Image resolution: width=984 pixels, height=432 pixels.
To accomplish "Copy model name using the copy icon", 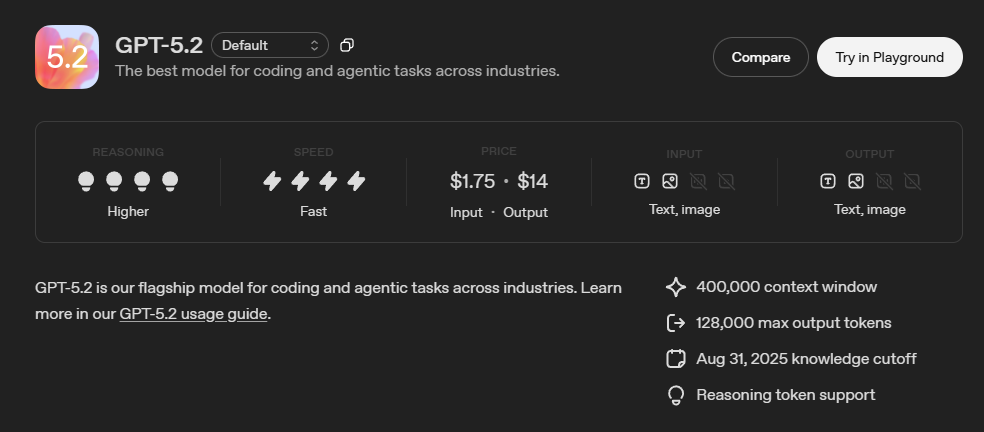I will [347, 45].
